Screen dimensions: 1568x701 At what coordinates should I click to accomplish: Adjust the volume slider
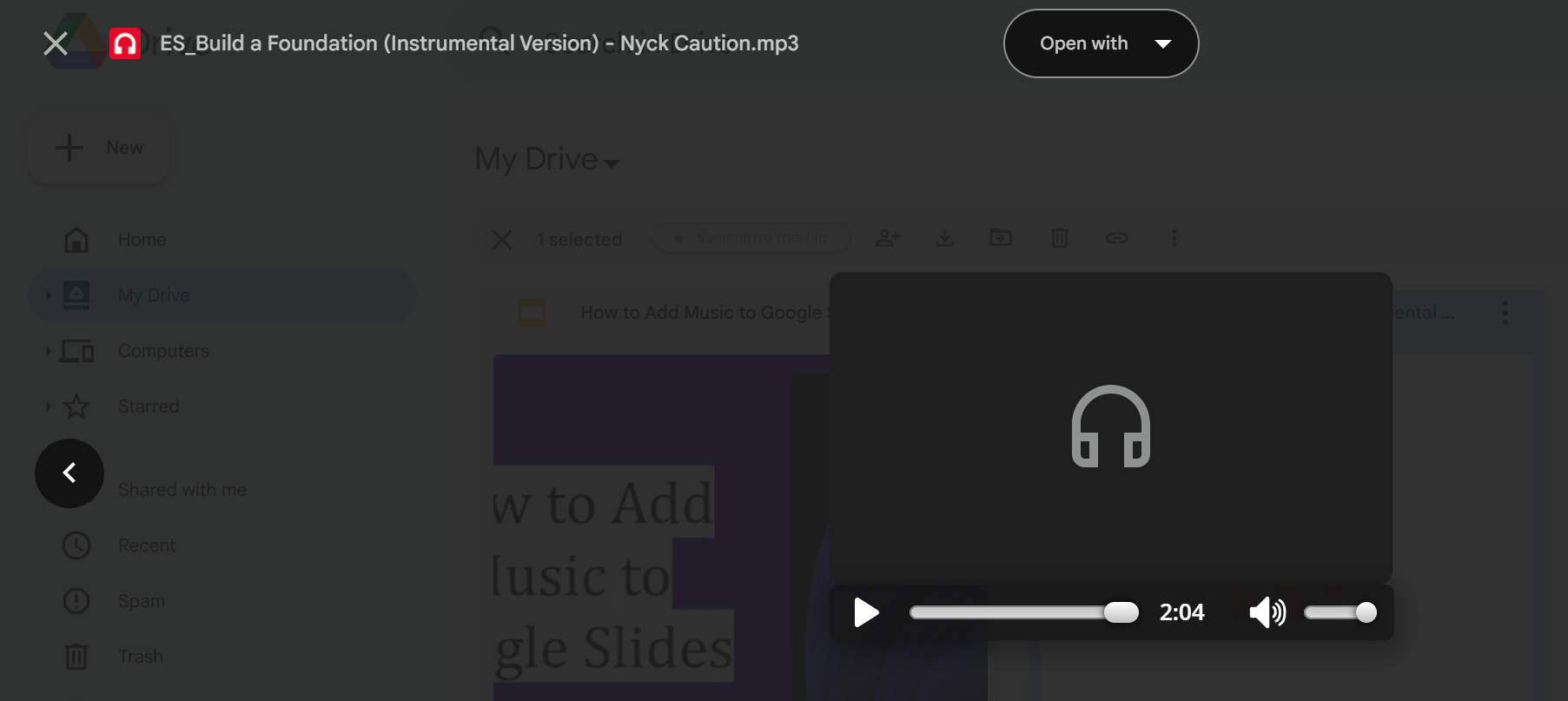1340,612
